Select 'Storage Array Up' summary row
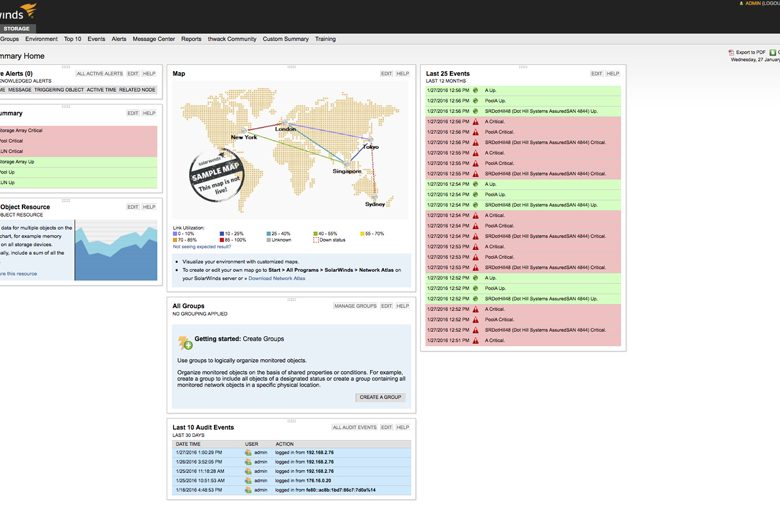This screenshot has width=780, height=508. click(x=78, y=162)
